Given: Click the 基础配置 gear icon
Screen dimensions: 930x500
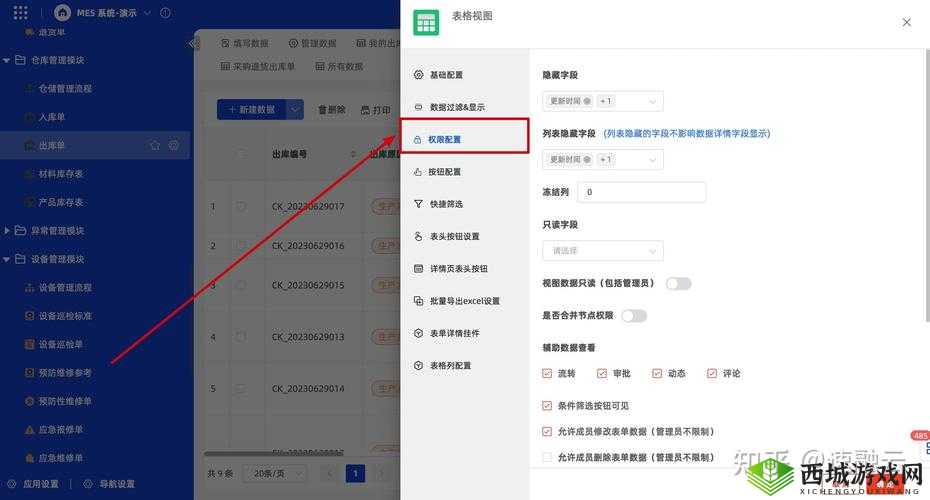Looking at the screenshot, I should [x=418, y=75].
